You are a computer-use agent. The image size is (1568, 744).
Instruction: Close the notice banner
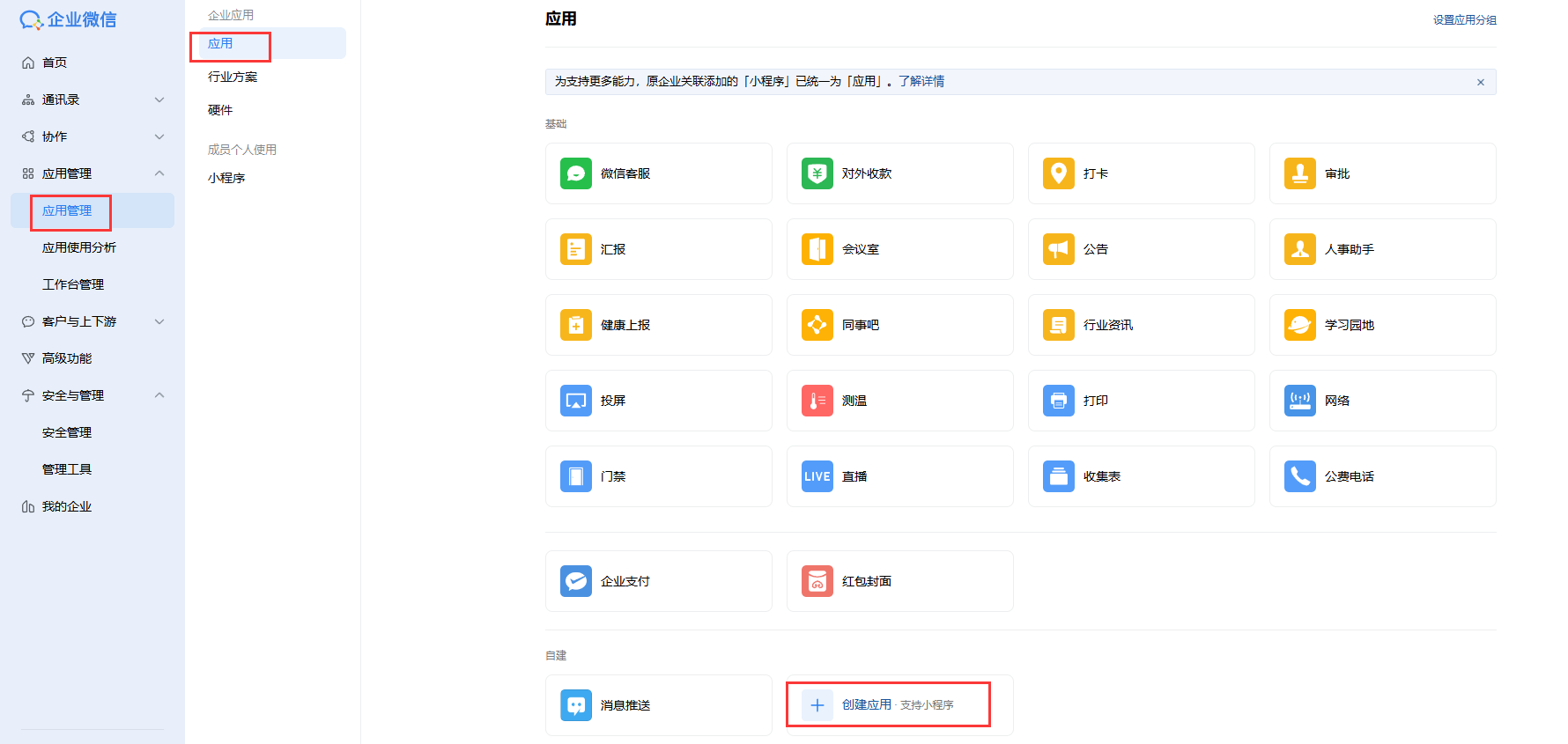point(1481,82)
